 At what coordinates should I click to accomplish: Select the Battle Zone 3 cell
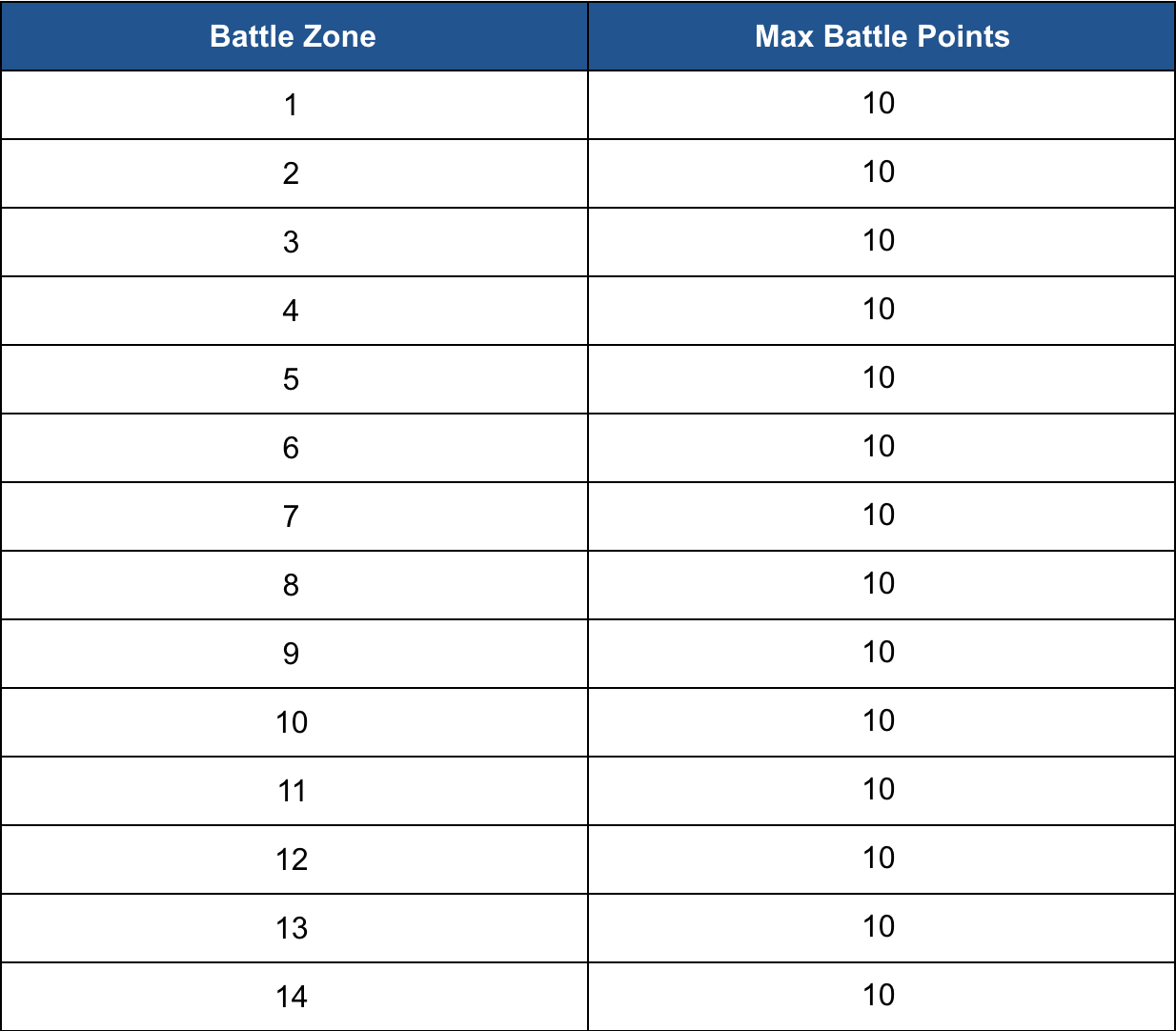click(x=294, y=242)
